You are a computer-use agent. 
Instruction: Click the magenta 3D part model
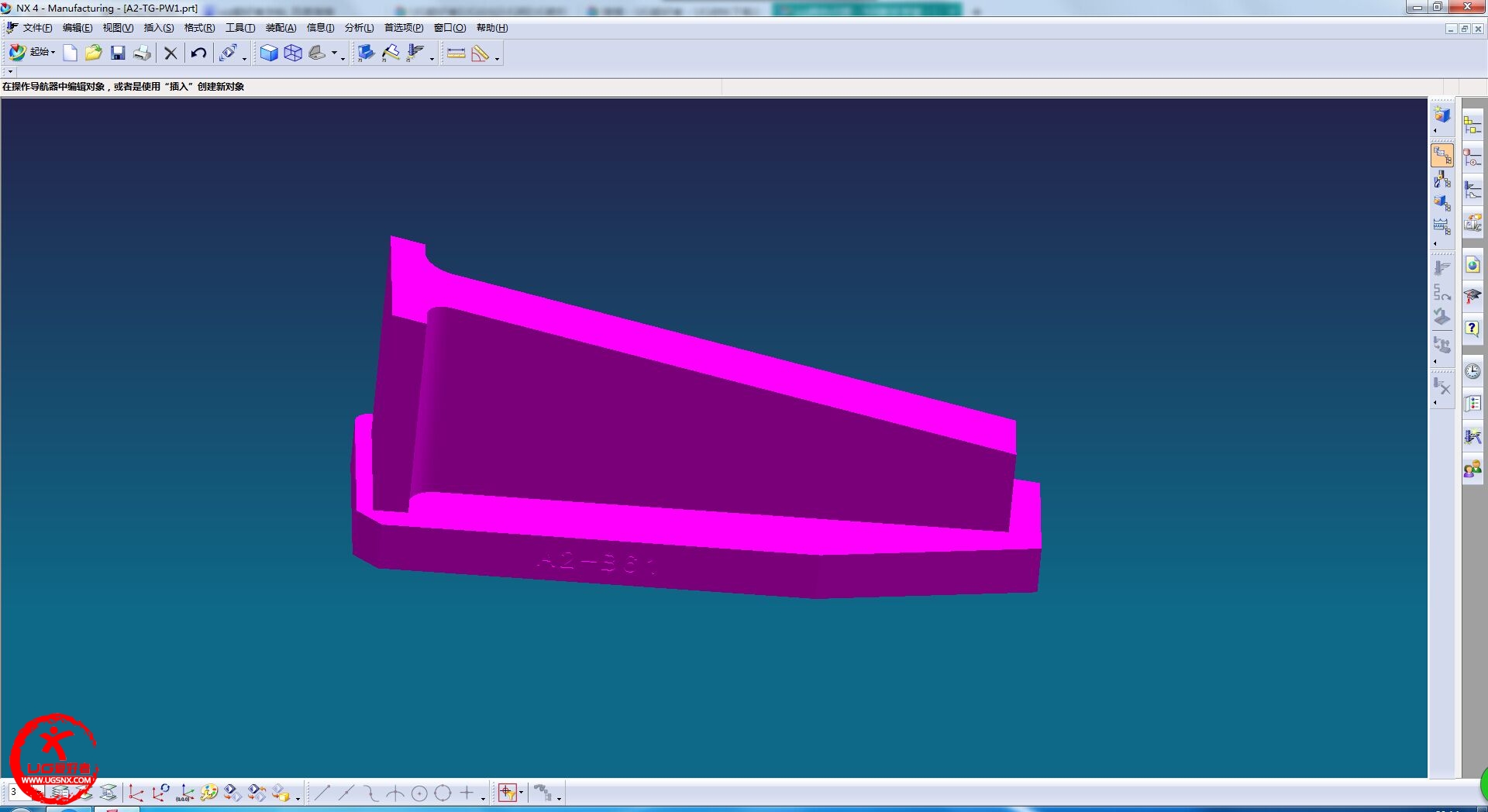696,417
